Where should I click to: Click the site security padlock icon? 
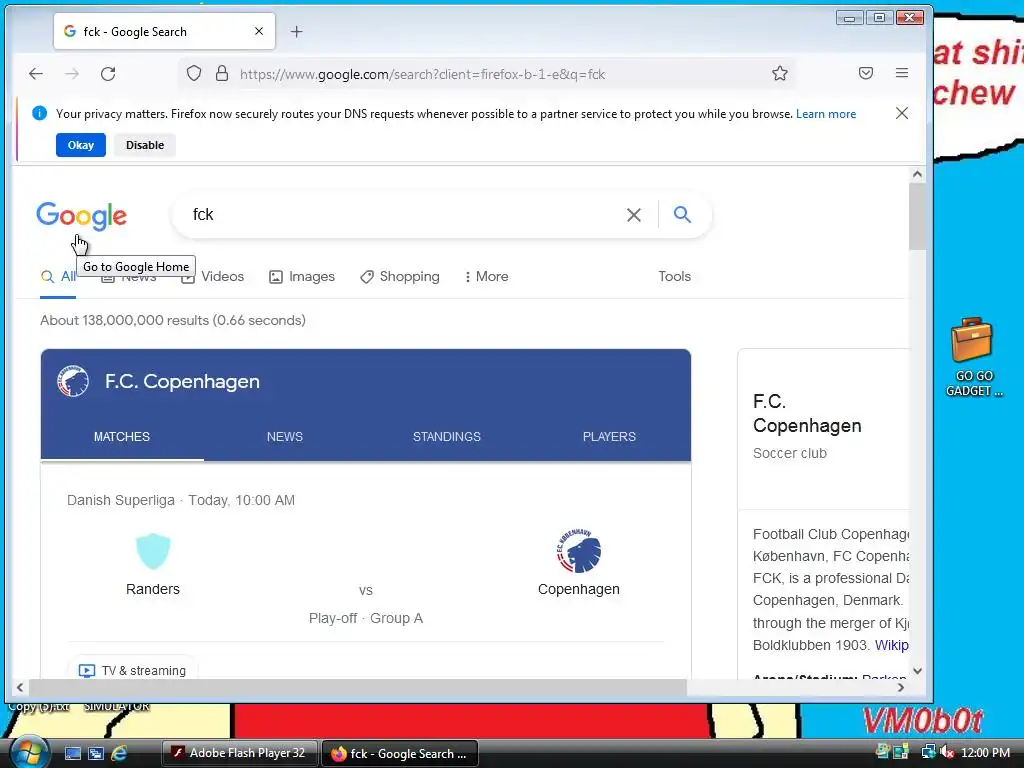pyautogui.click(x=222, y=73)
